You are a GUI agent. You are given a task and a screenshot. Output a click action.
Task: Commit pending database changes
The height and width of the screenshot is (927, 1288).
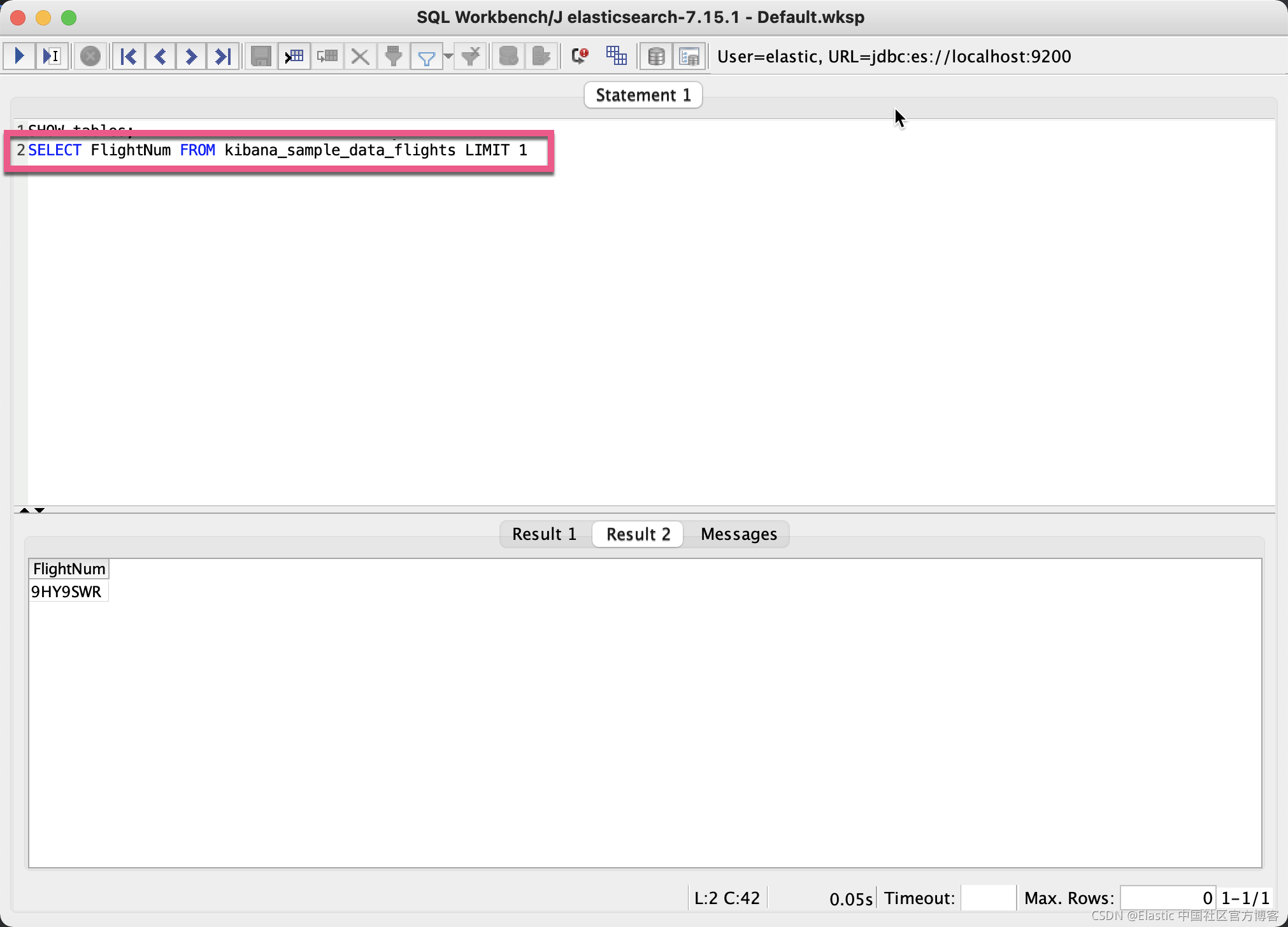coord(508,56)
